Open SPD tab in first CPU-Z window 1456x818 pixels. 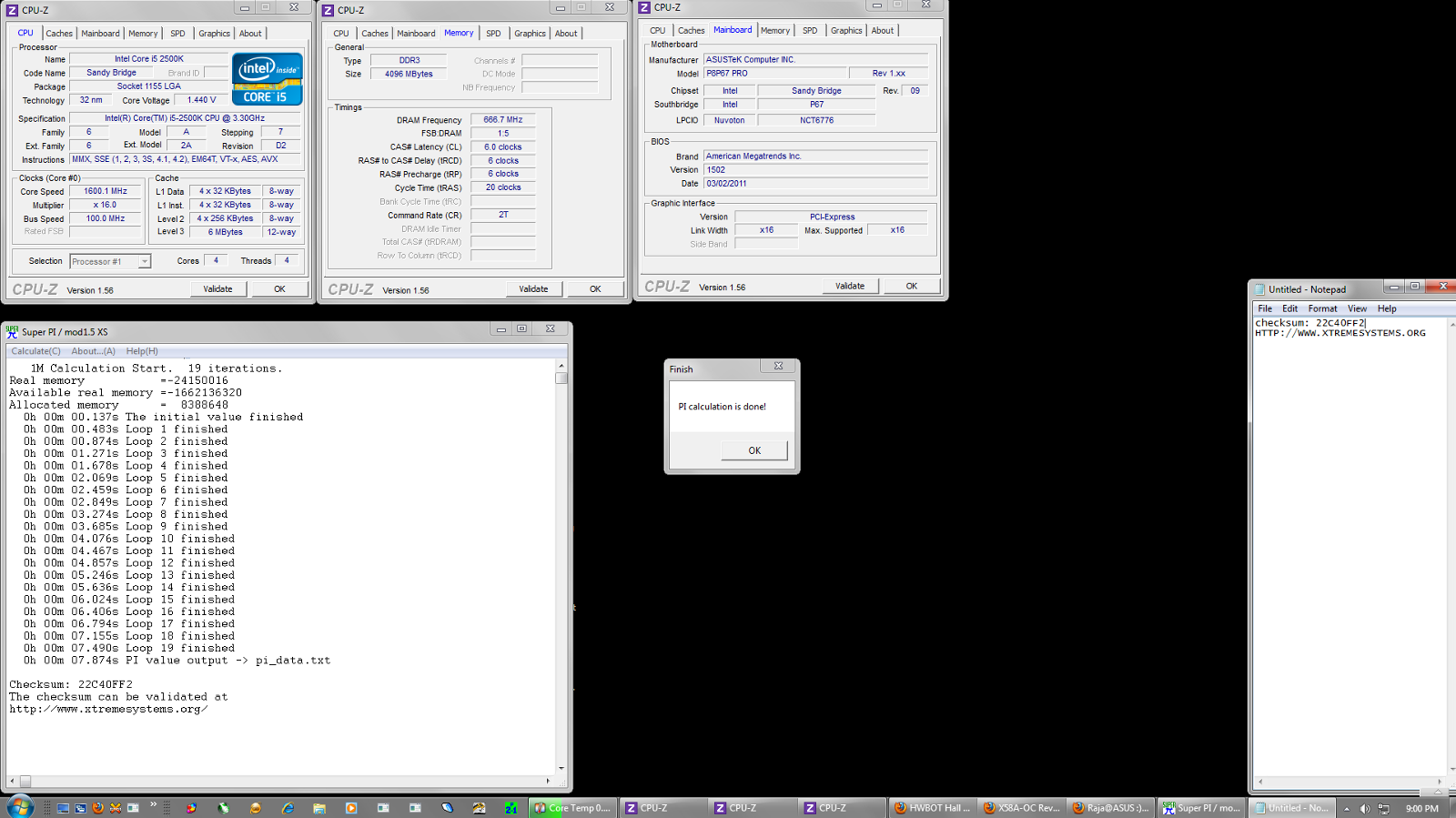(177, 34)
